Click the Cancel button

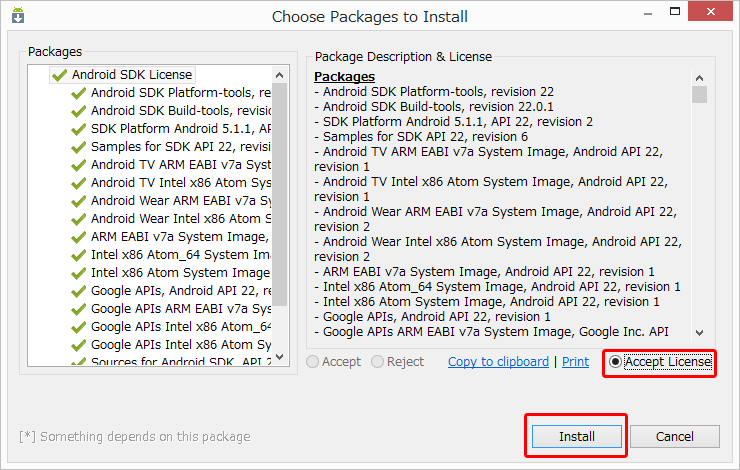[675, 436]
